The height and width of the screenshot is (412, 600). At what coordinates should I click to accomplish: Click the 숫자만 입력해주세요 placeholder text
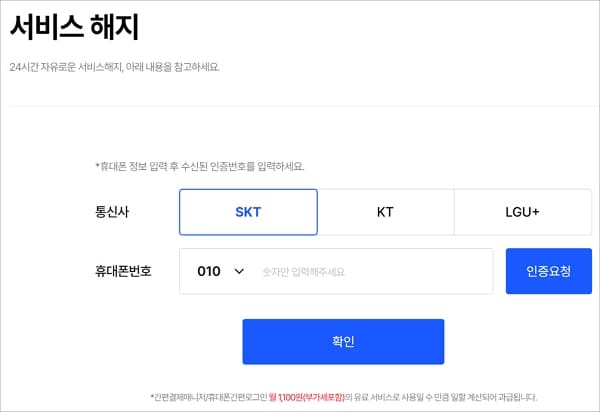303,271
